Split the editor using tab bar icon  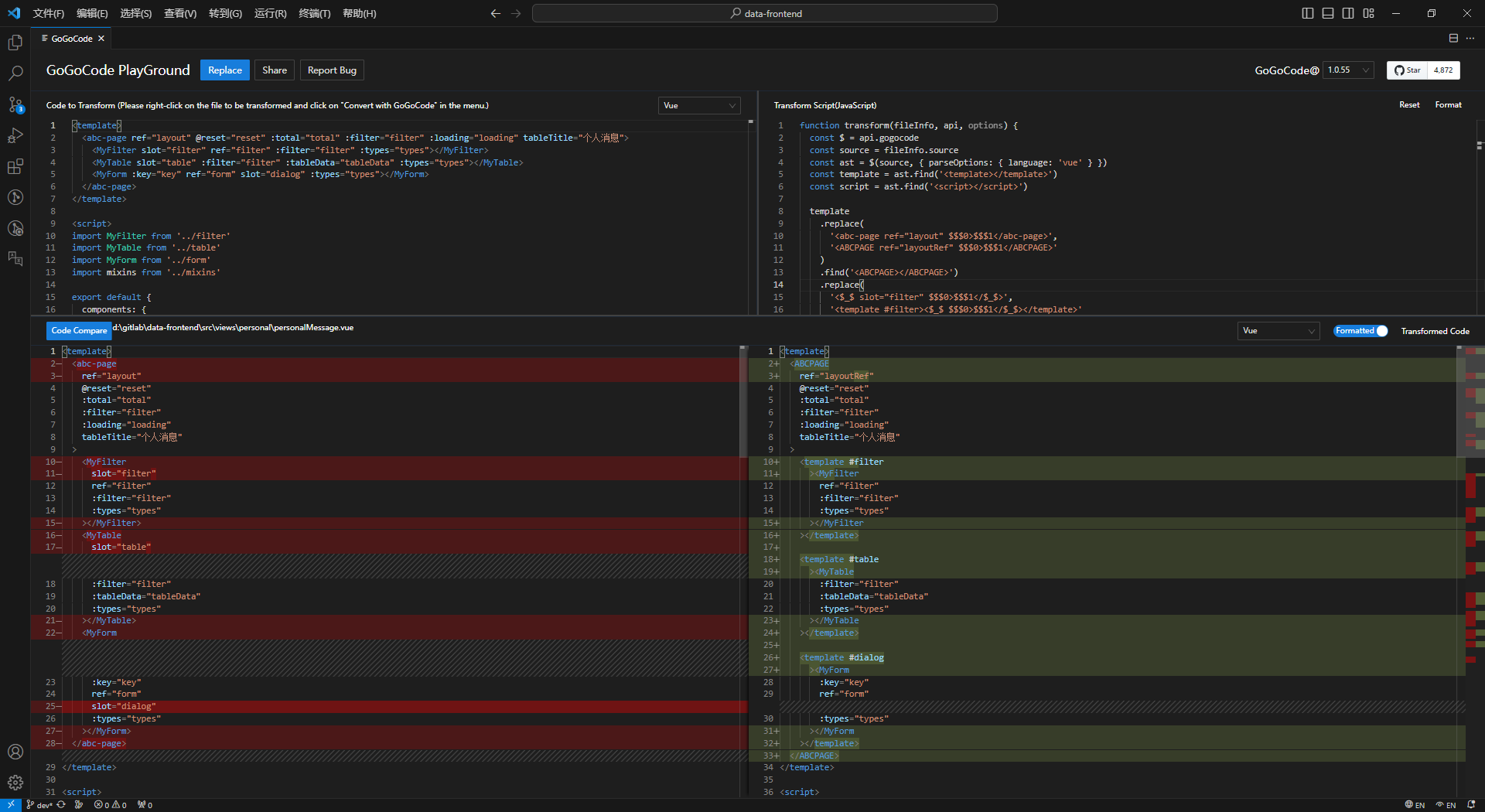(x=1453, y=38)
